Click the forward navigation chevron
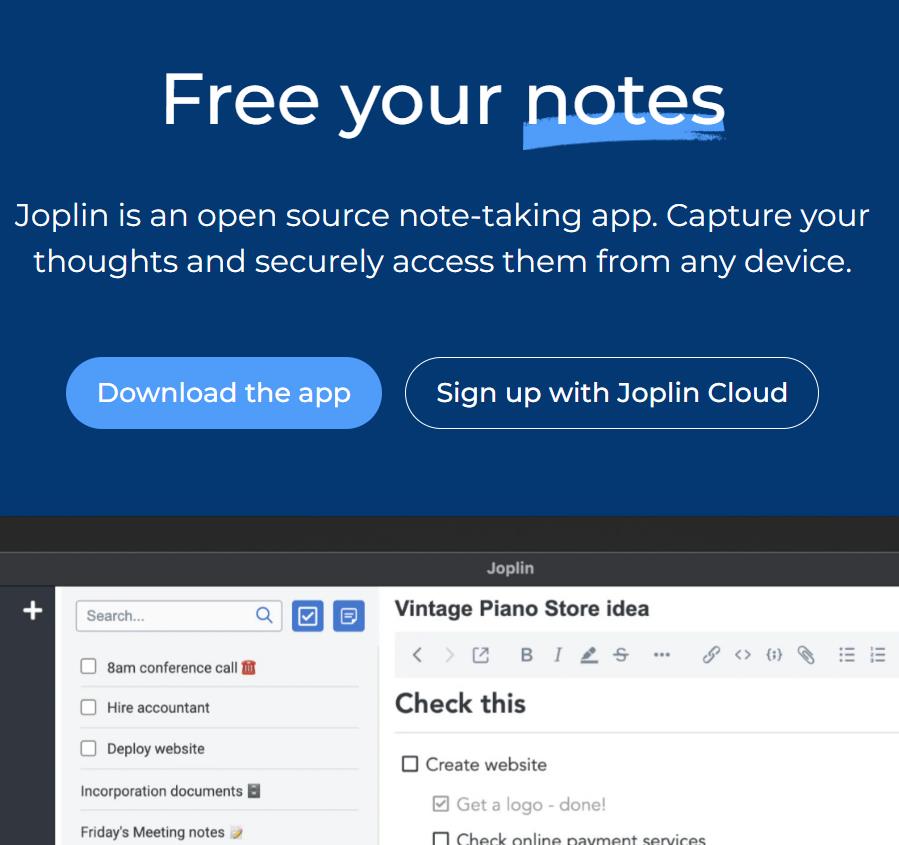 tap(448, 655)
